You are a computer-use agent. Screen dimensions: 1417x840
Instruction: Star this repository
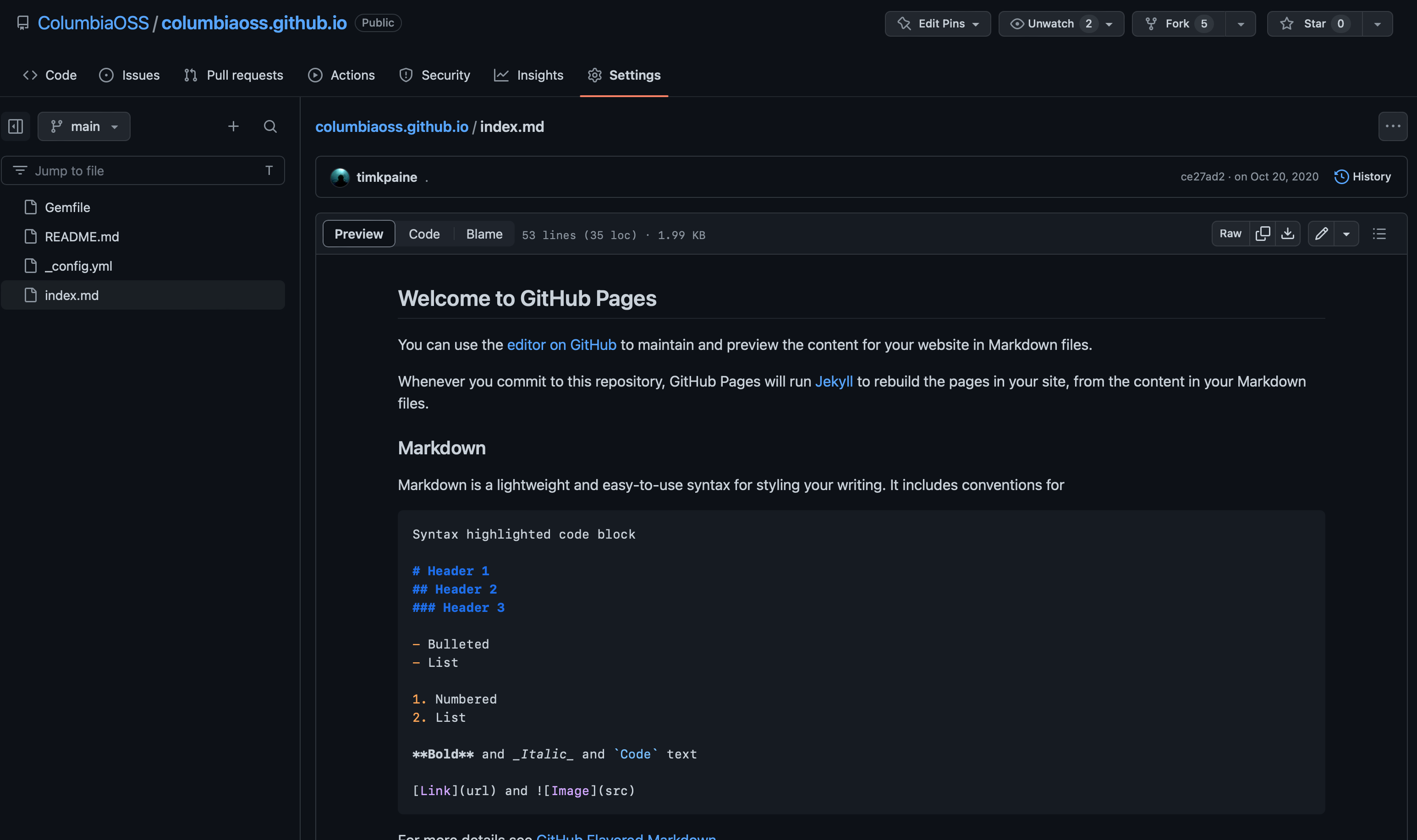coord(1314,24)
